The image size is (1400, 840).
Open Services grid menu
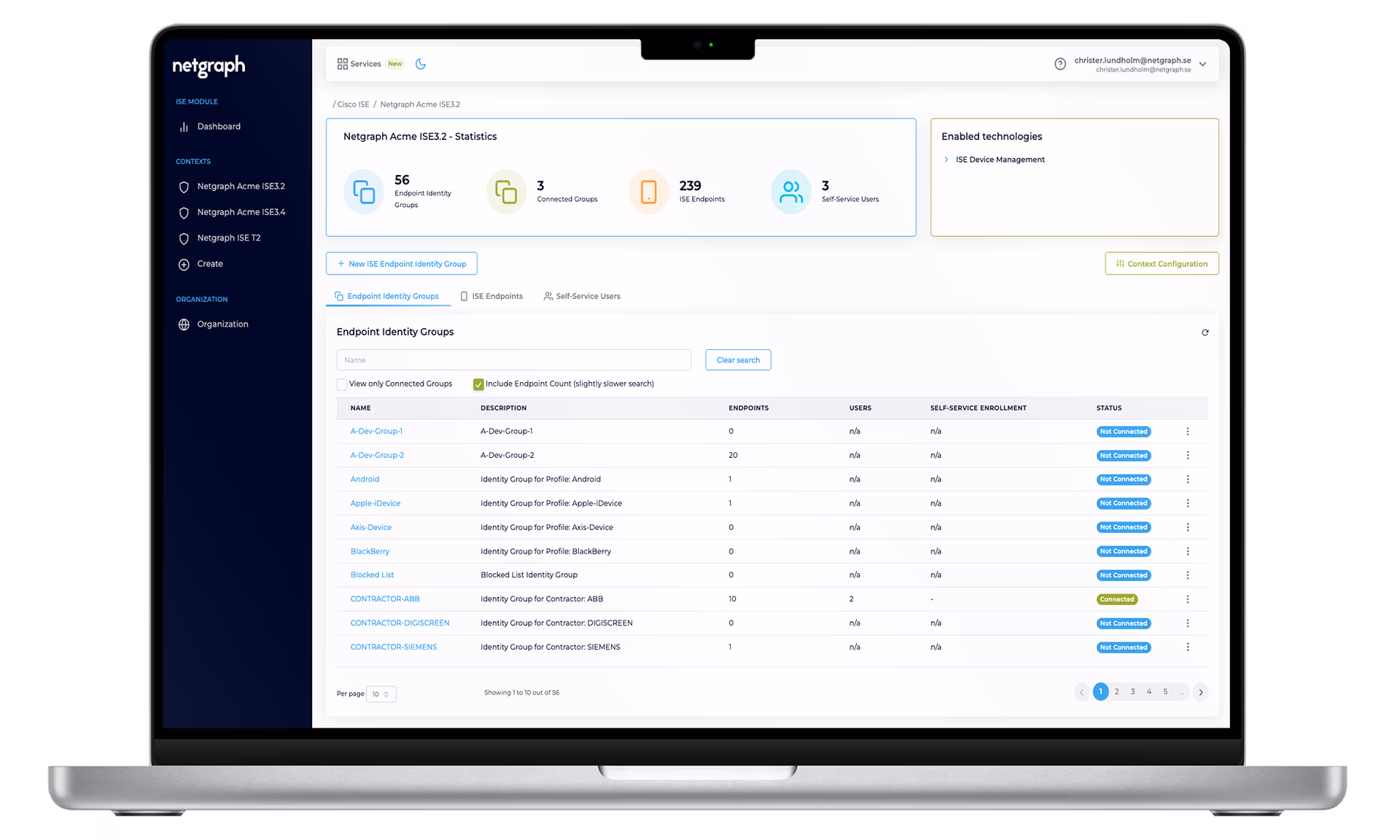(x=343, y=64)
